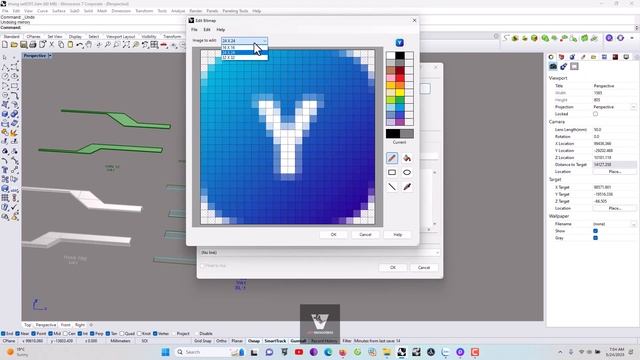The height and width of the screenshot is (360, 640).
Task: Choose the rectangle drawing tool
Action: coord(392,172)
